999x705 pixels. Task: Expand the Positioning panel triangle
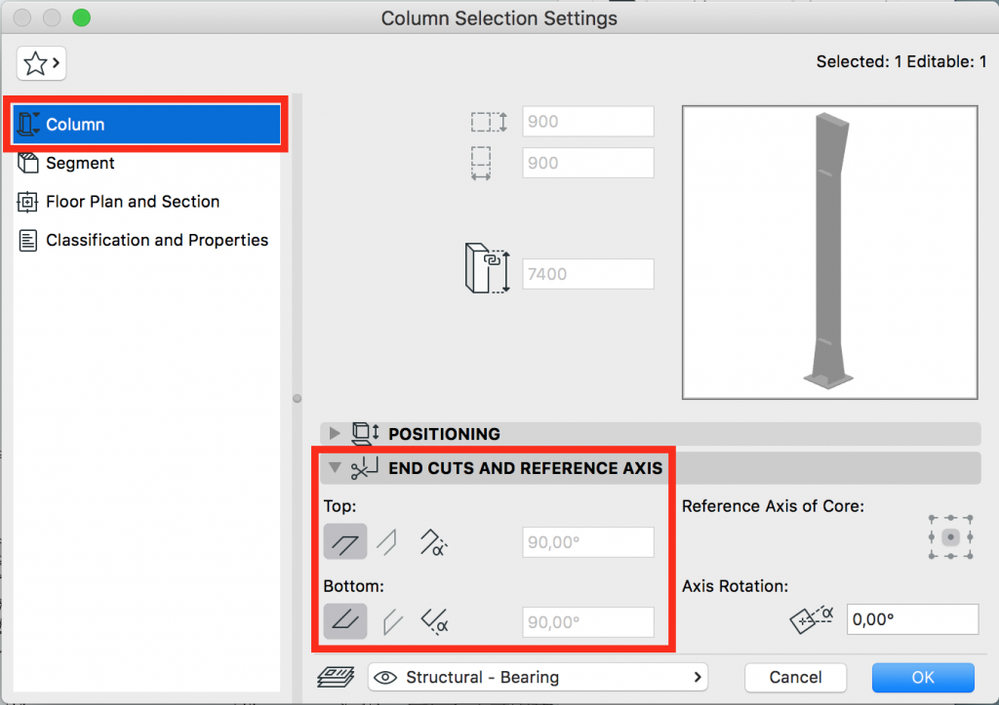(x=334, y=434)
